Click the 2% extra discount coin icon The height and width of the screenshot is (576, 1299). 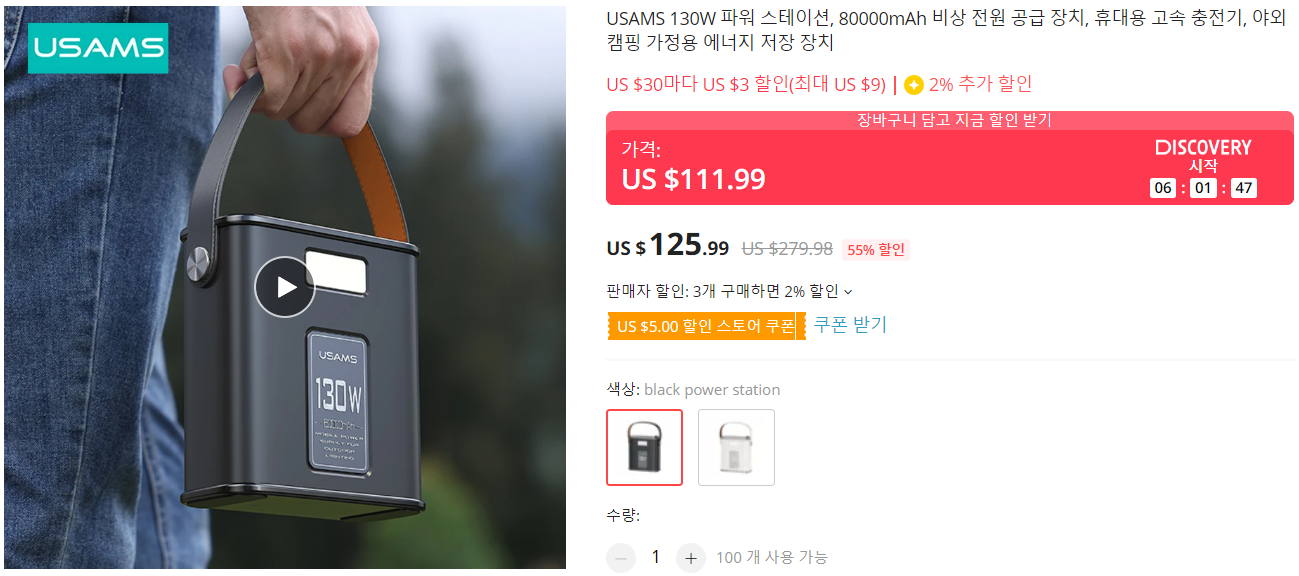(x=914, y=85)
